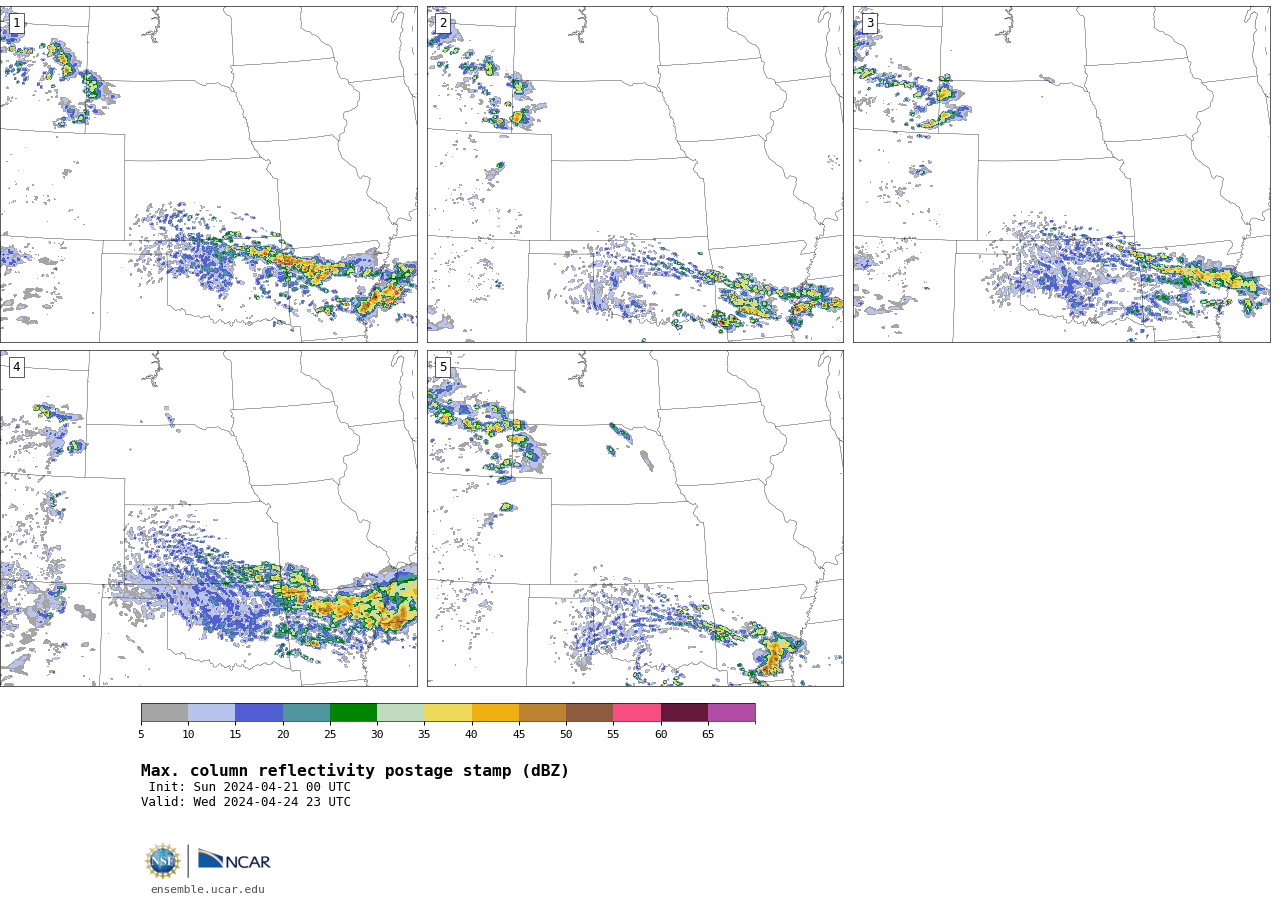The image size is (1280, 901).
Task: Click the panel number label 3
Action: click(869, 23)
